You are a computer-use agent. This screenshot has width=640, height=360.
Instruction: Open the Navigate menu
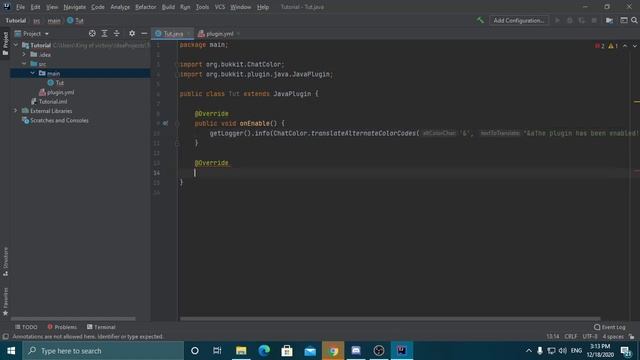pos(75,7)
